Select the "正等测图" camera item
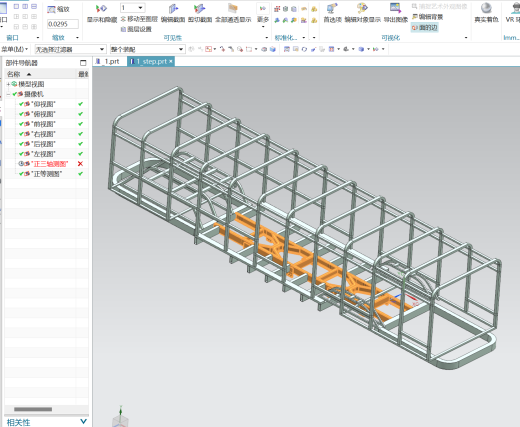The height and width of the screenshot is (427, 520). [x=46, y=174]
